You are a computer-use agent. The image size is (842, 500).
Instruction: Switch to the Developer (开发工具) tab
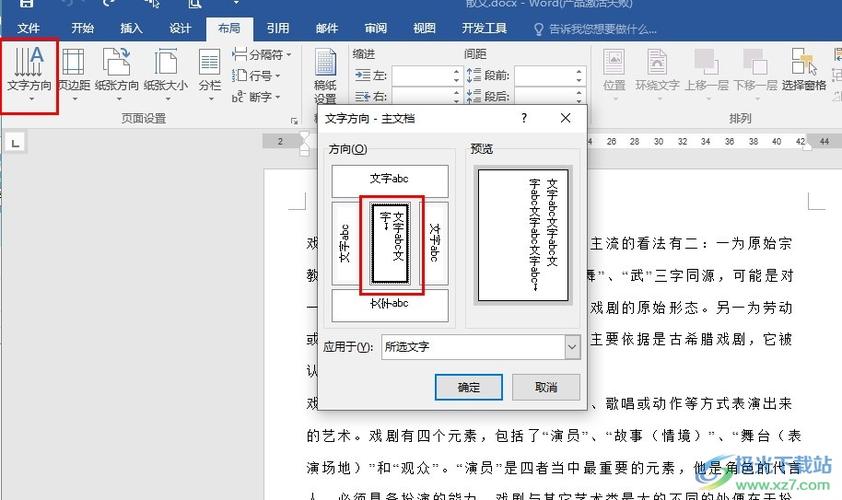tap(484, 28)
